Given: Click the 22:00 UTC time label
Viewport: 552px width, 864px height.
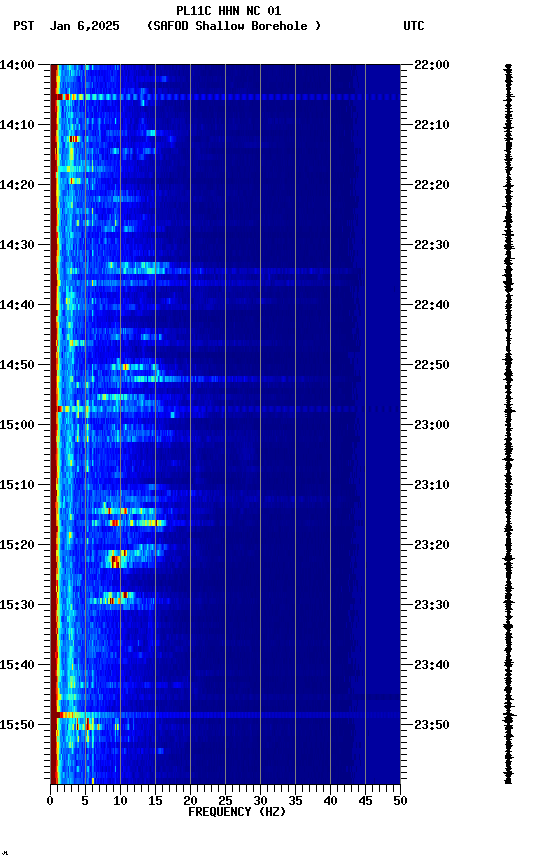Looking at the screenshot, I should [432, 65].
